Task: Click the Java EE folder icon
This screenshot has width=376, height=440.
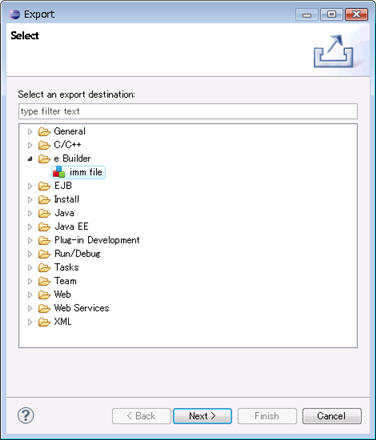Action: (44, 227)
